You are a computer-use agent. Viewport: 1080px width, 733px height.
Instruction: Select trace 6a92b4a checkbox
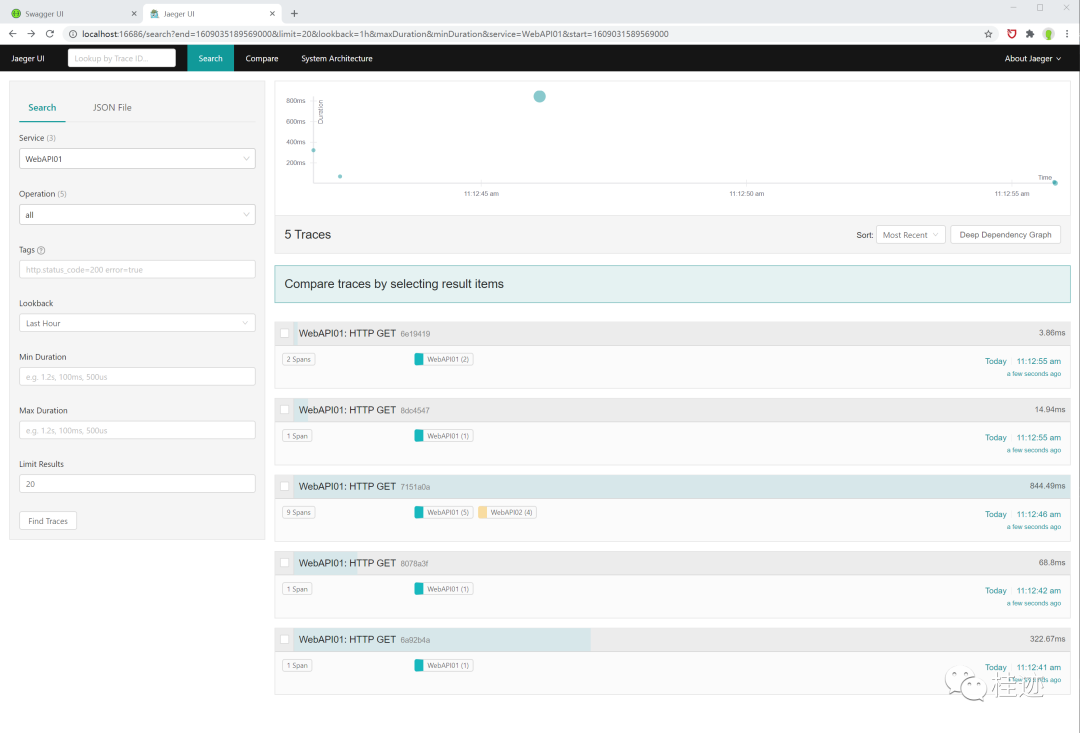pyautogui.click(x=284, y=639)
